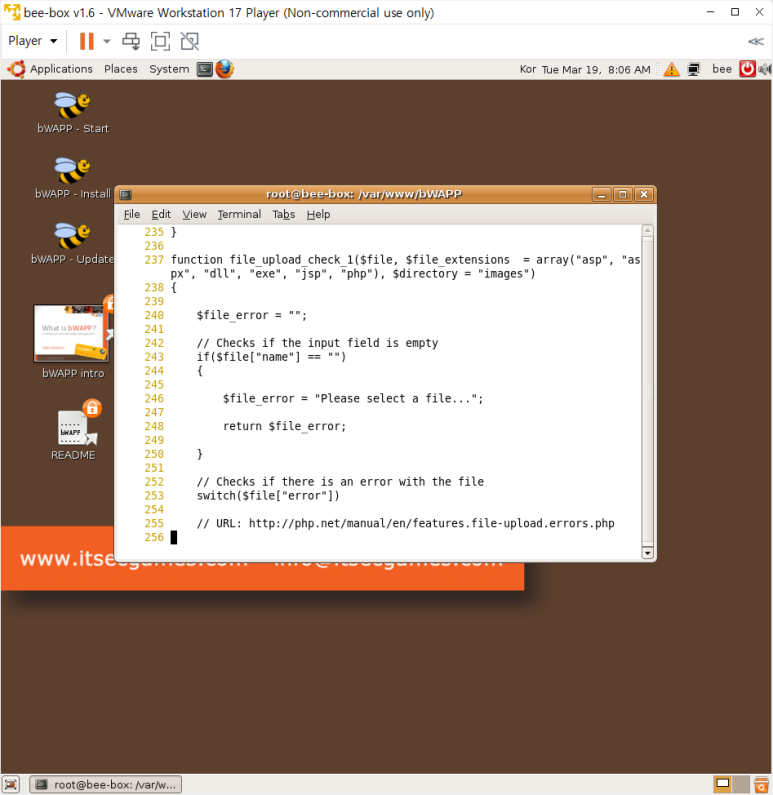Image resolution: width=773 pixels, height=795 pixels.
Task: Open the network connection tray icon
Action: click(x=694, y=69)
